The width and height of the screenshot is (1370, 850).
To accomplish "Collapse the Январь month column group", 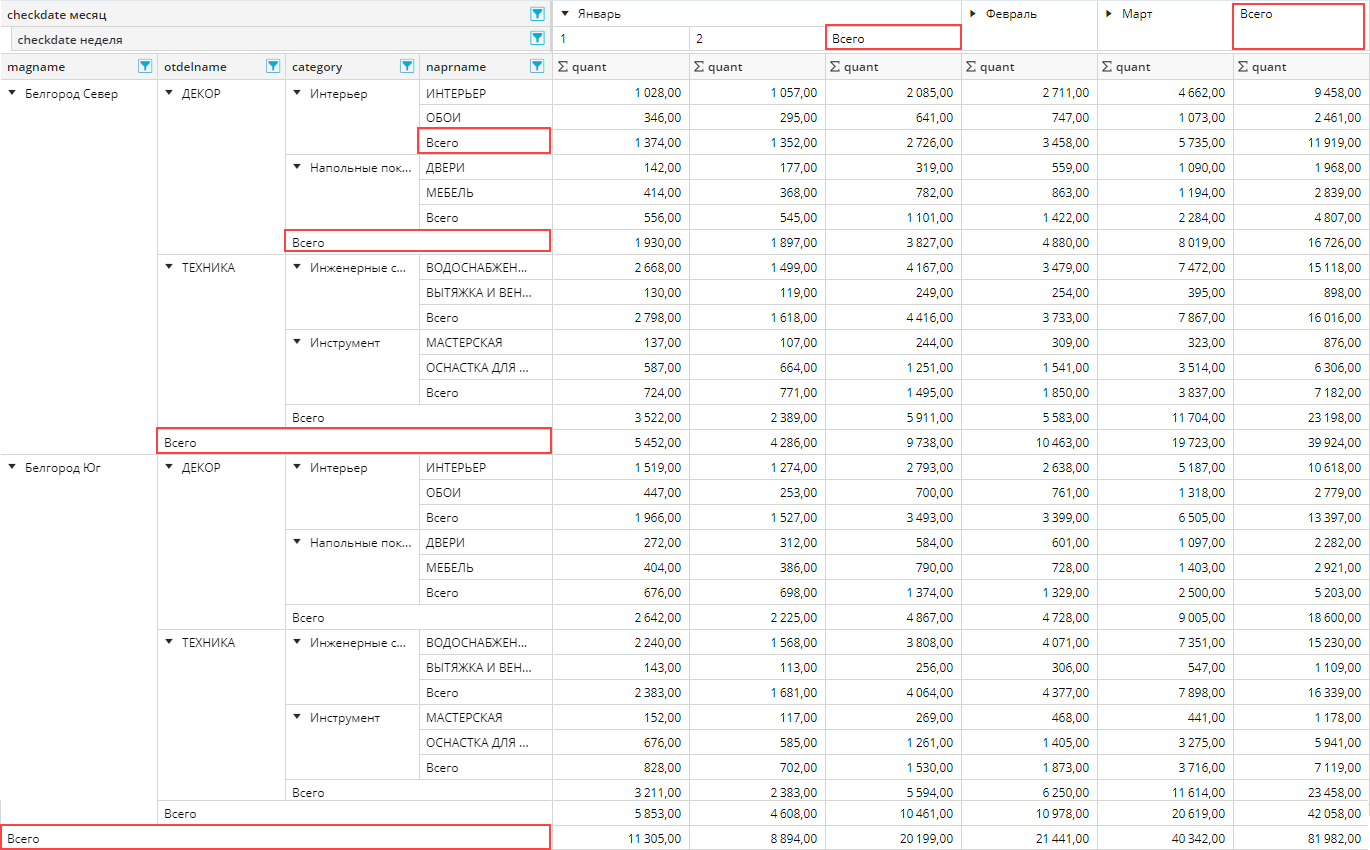I will point(565,14).
